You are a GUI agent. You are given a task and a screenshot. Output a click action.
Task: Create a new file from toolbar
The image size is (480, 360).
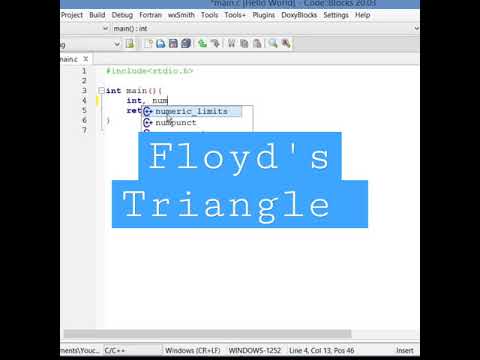click(148, 43)
